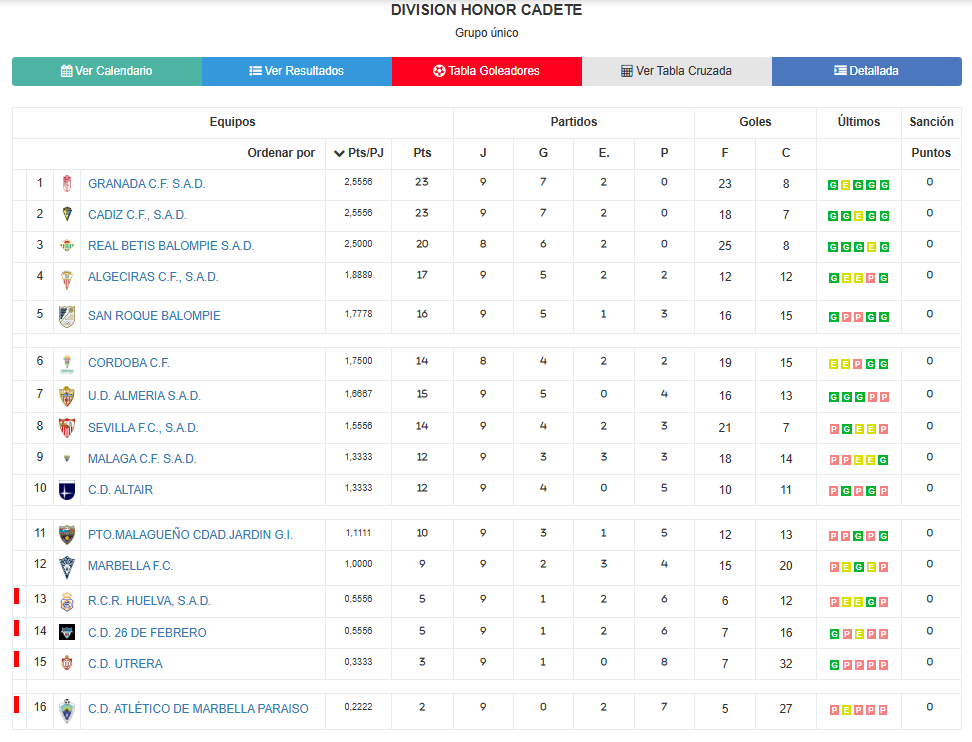Screen dimensions: 972x742
Task: Open PTO.MALAGUEÑO CDAD.JARDIN G.I. link
Action: 190,535
